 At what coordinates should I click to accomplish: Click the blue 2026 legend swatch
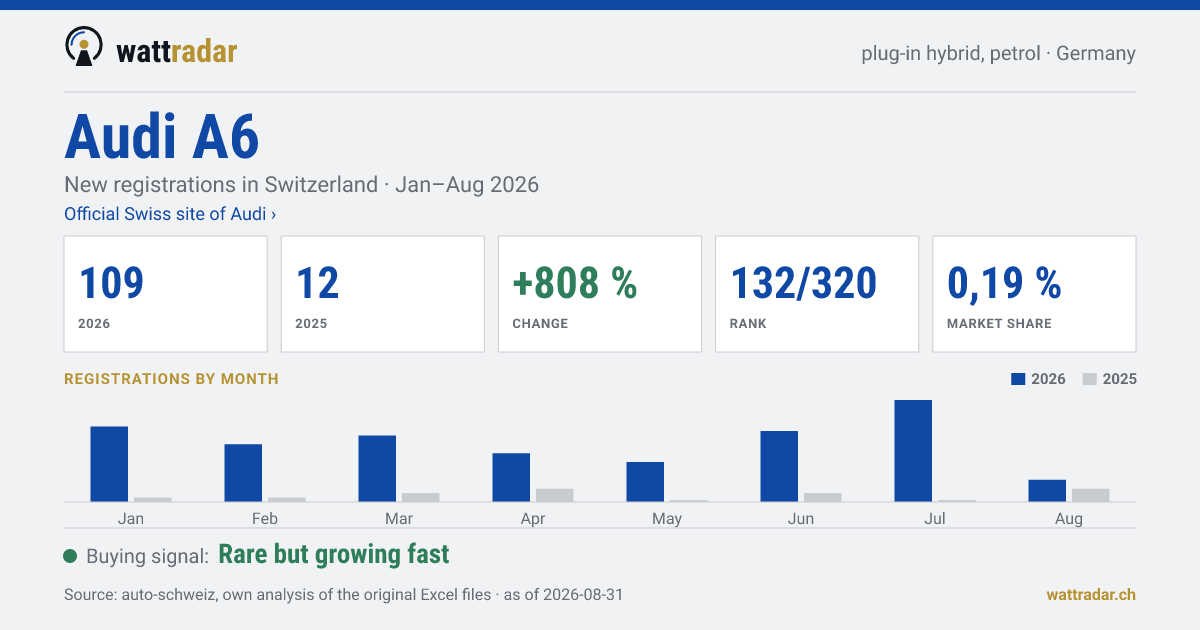click(1019, 379)
